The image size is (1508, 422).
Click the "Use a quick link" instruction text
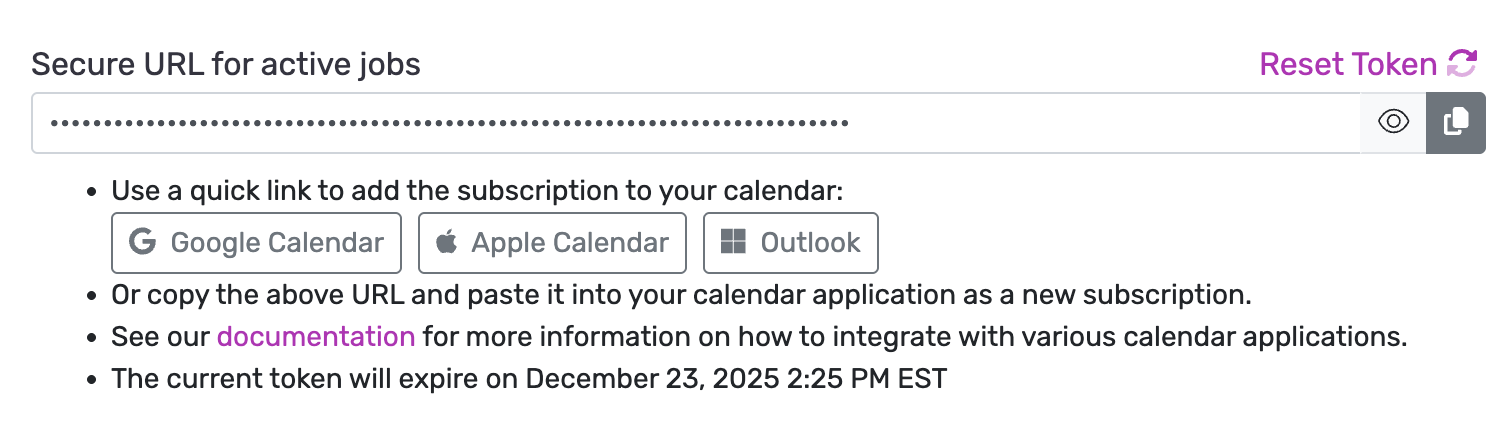coord(477,190)
